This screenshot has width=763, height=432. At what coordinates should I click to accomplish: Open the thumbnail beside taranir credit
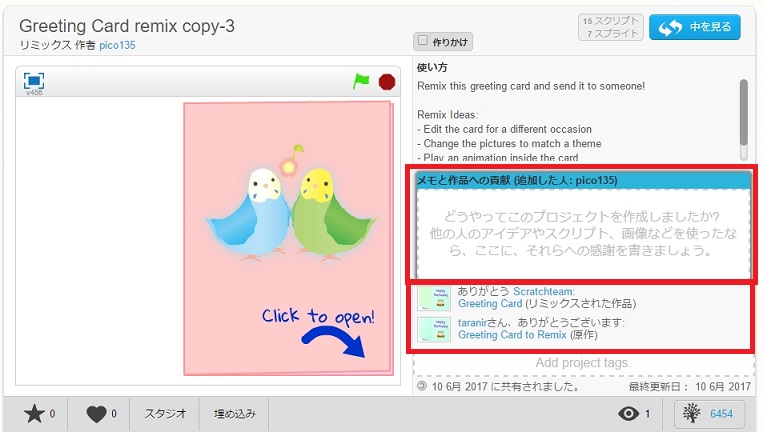tap(434, 329)
